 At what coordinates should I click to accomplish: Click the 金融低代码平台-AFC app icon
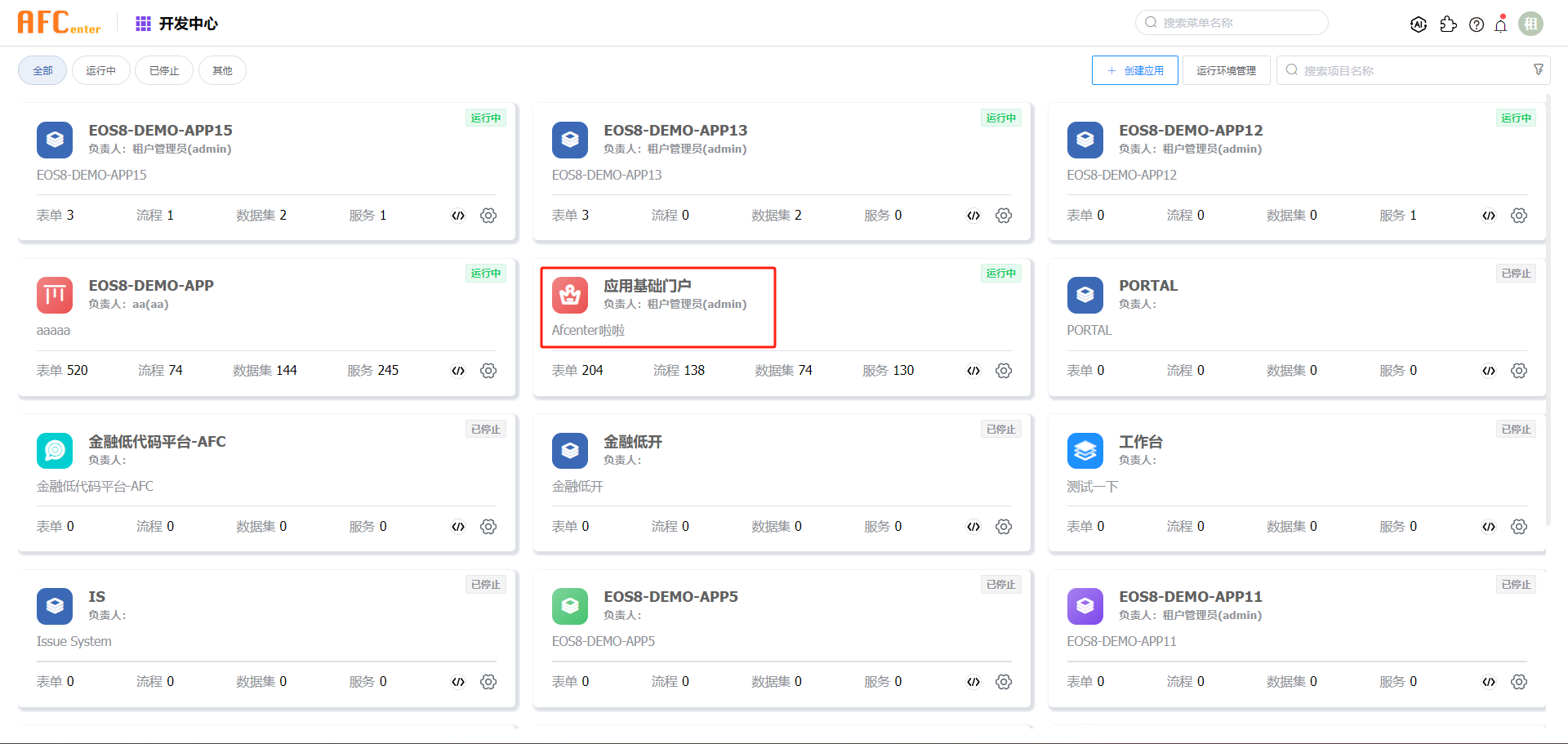(55, 450)
